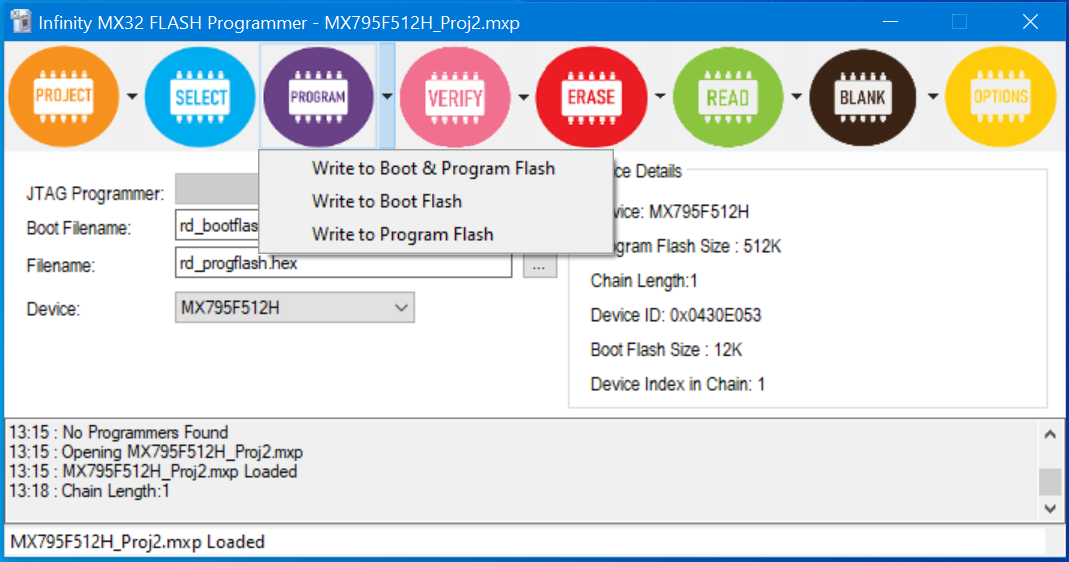Expand the ERASE dropdown arrow
Screen dimensions: 1069x562
pyautogui.click(x=660, y=97)
